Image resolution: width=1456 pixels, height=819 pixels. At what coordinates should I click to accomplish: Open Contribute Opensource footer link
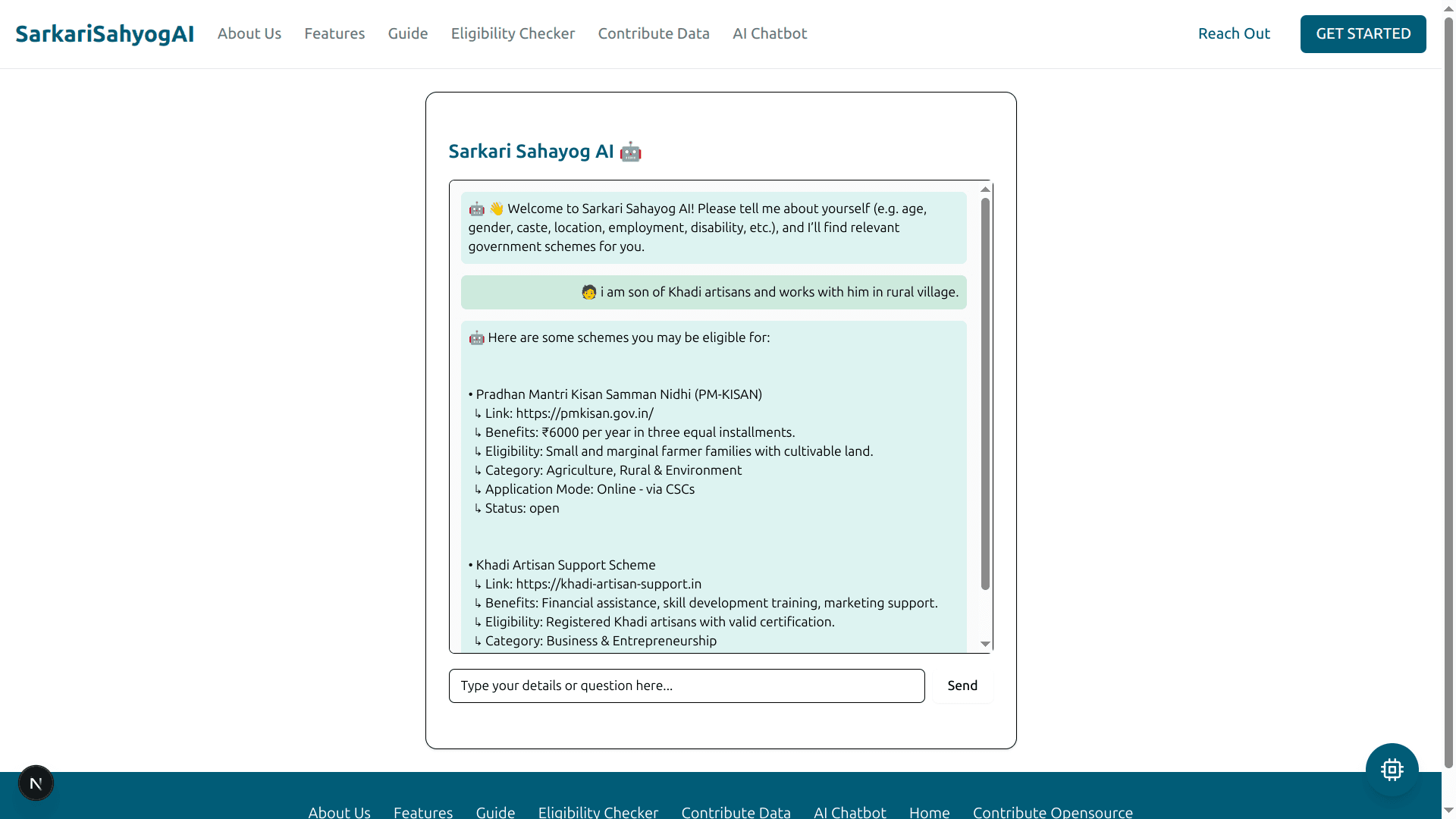pyautogui.click(x=1052, y=811)
